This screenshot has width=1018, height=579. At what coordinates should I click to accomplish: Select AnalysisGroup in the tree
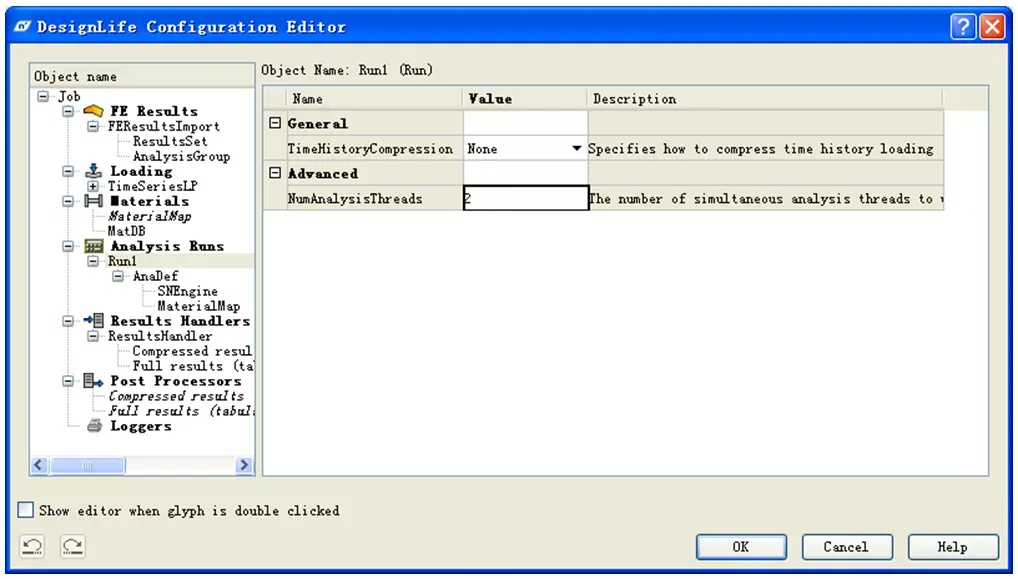181,156
